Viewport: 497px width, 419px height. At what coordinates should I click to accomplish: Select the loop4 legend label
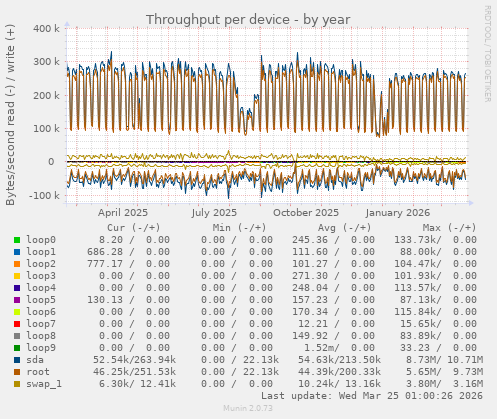coord(41,288)
